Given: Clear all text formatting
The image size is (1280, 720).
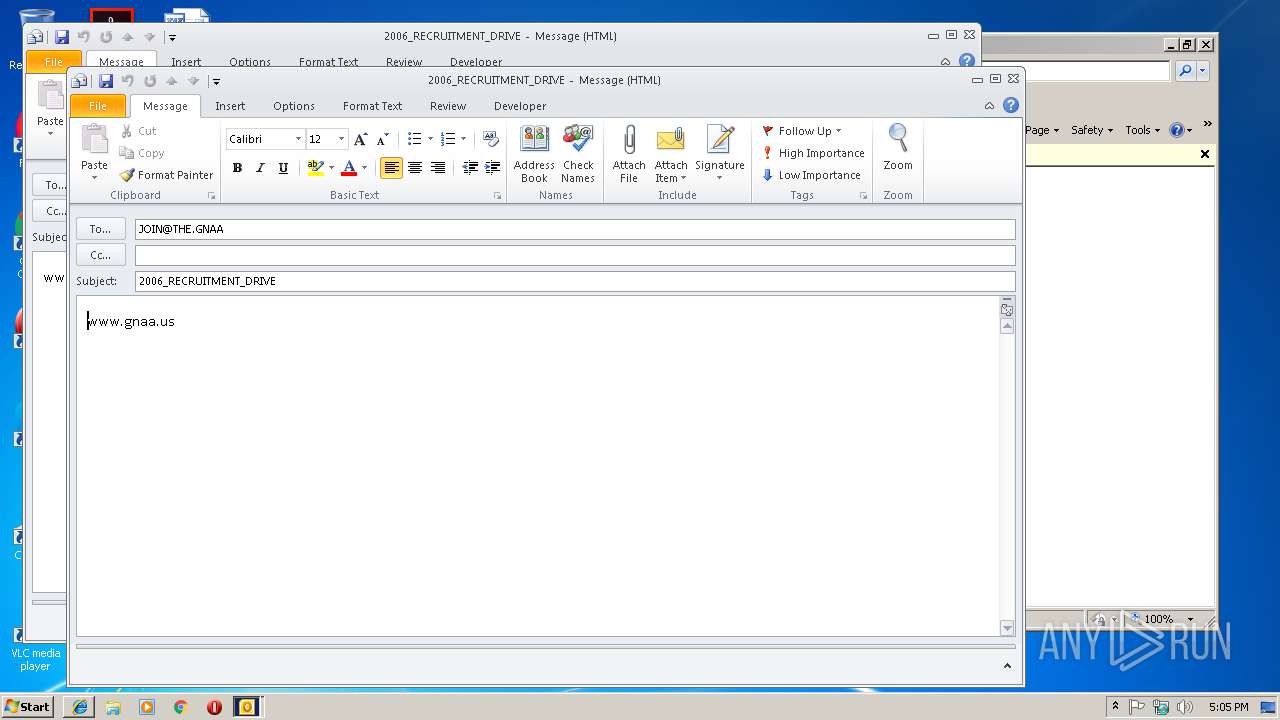Looking at the screenshot, I should pos(490,139).
